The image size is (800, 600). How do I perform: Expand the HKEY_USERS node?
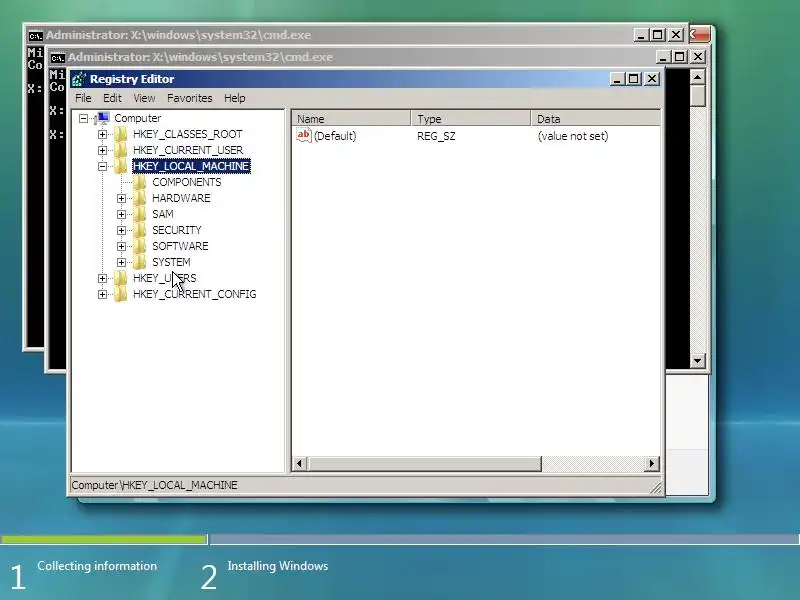pos(102,278)
